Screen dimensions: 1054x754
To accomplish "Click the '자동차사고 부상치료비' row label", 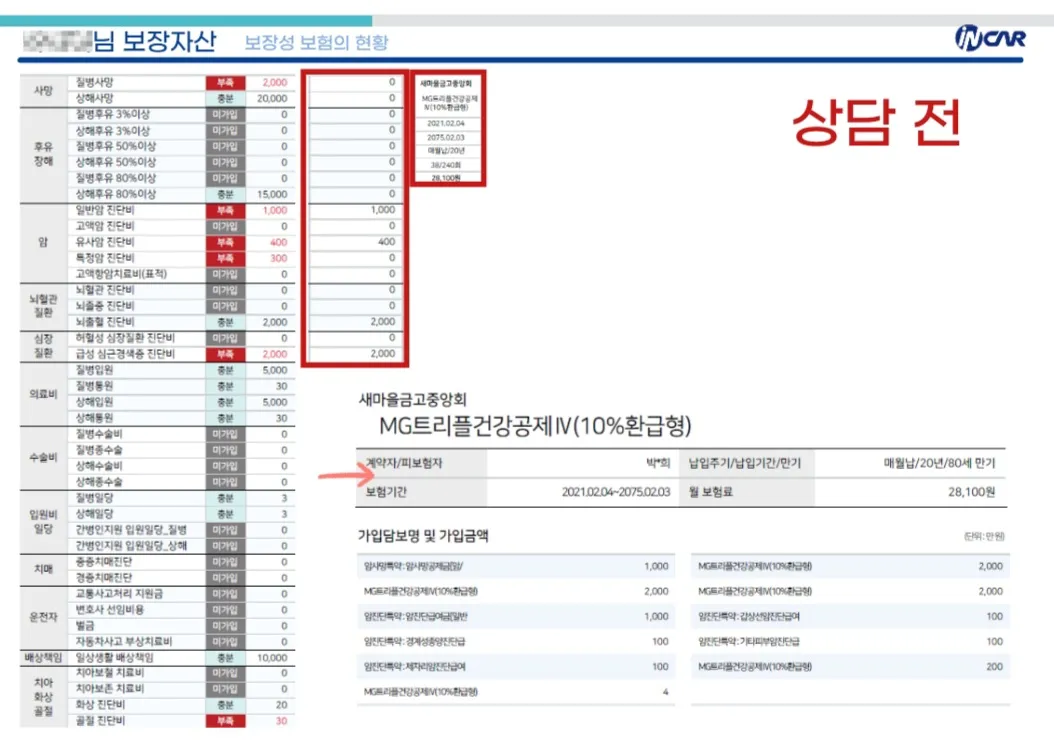I will pos(124,641).
